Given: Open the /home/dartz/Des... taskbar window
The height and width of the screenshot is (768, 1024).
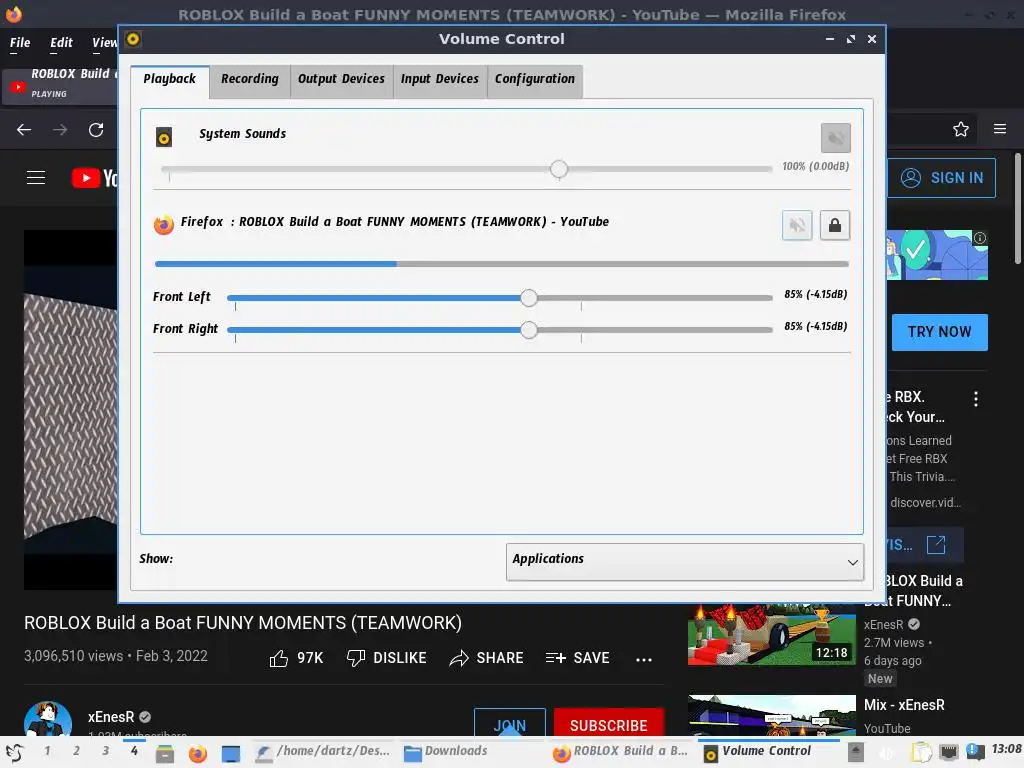Looking at the screenshot, I should (x=323, y=752).
